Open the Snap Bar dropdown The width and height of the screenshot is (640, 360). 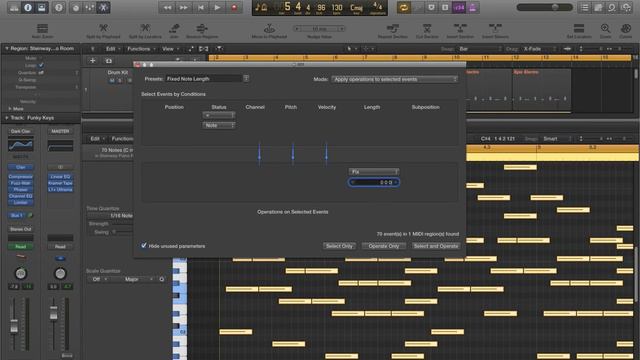(x=480, y=49)
